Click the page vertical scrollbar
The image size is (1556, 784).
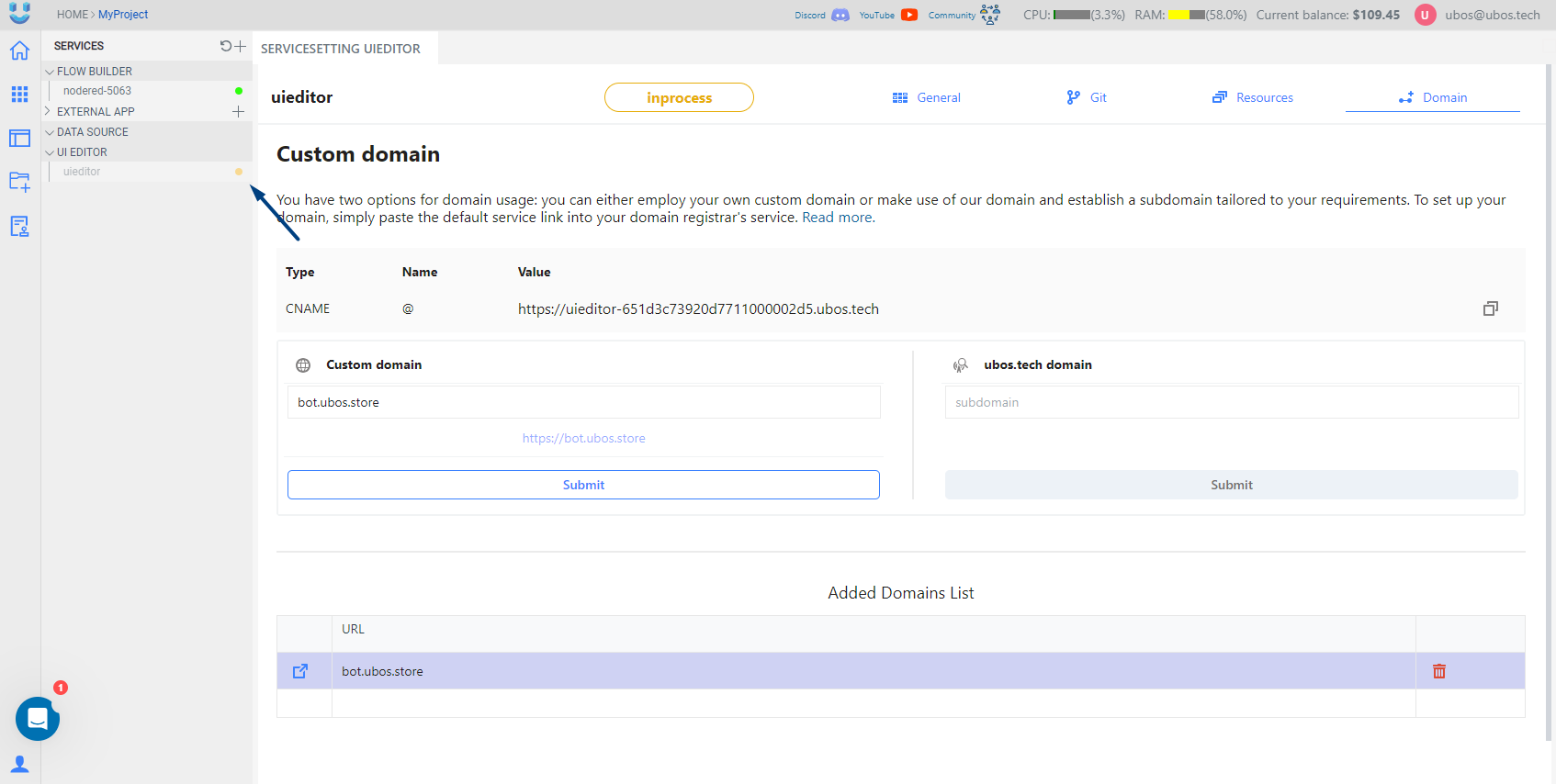[1550, 402]
